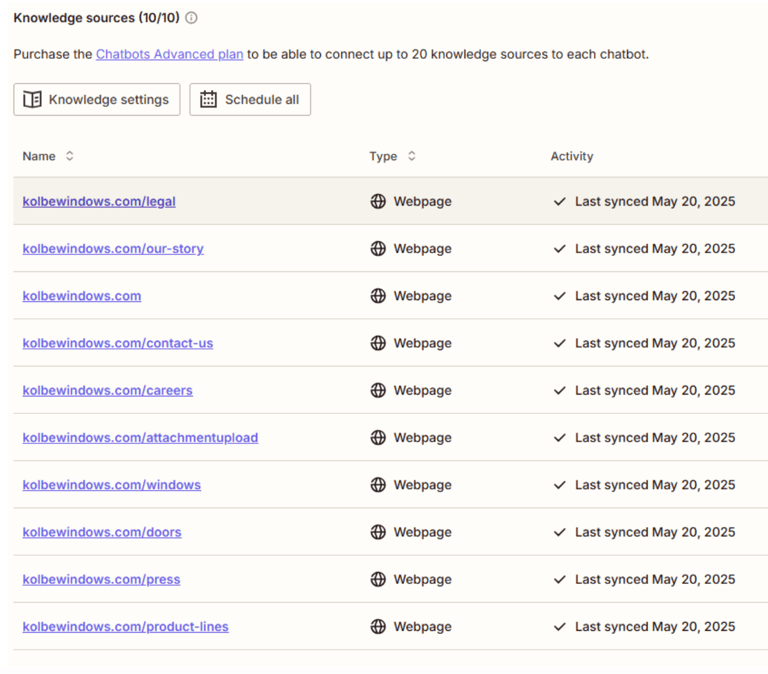The width and height of the screenshot is (768, 674).
Task: Click Last synced May 20, 2025 in the contact-us row
Action: (x=655, y=343)
